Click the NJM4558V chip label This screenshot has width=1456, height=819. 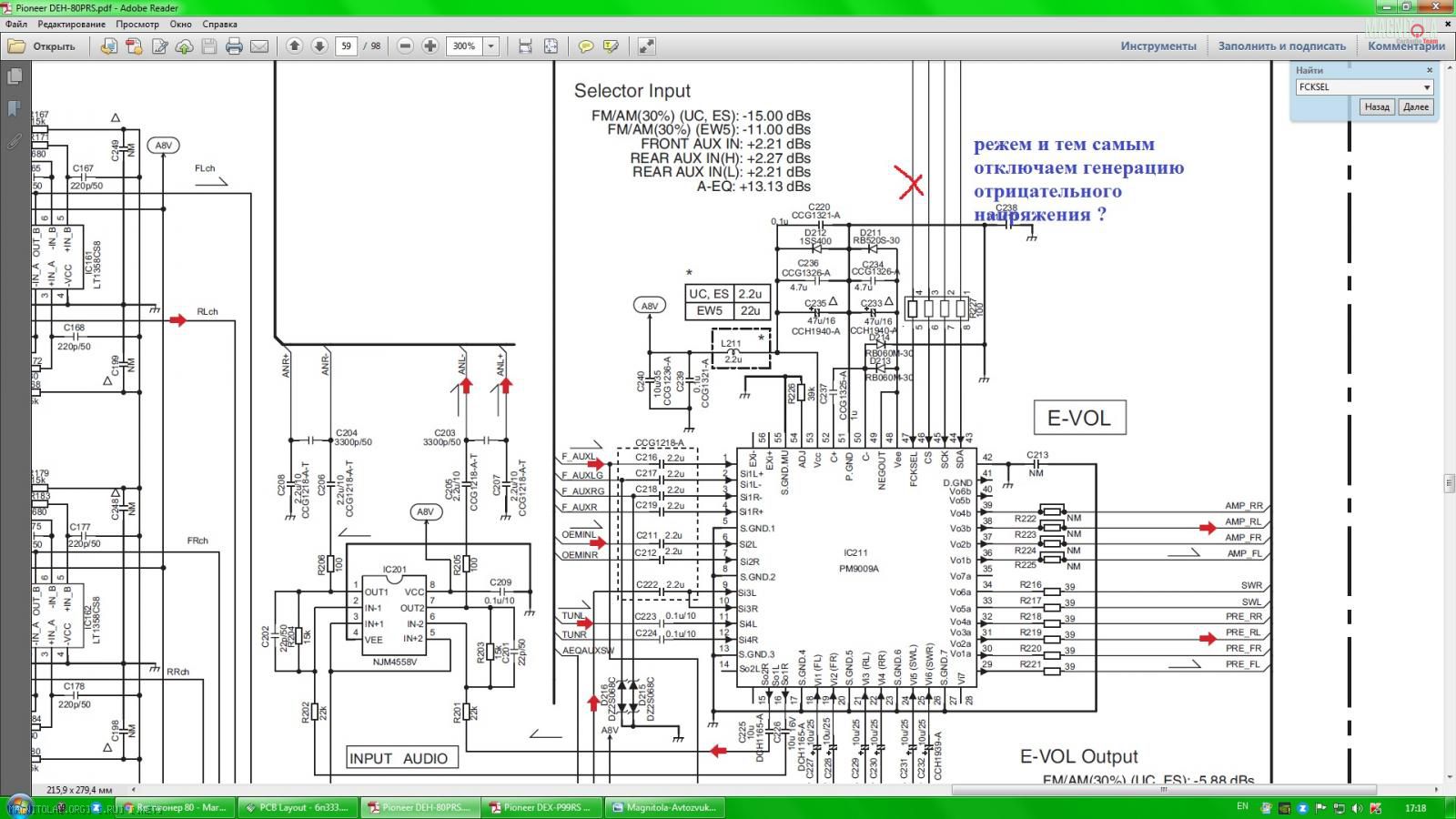pos(394,662)
